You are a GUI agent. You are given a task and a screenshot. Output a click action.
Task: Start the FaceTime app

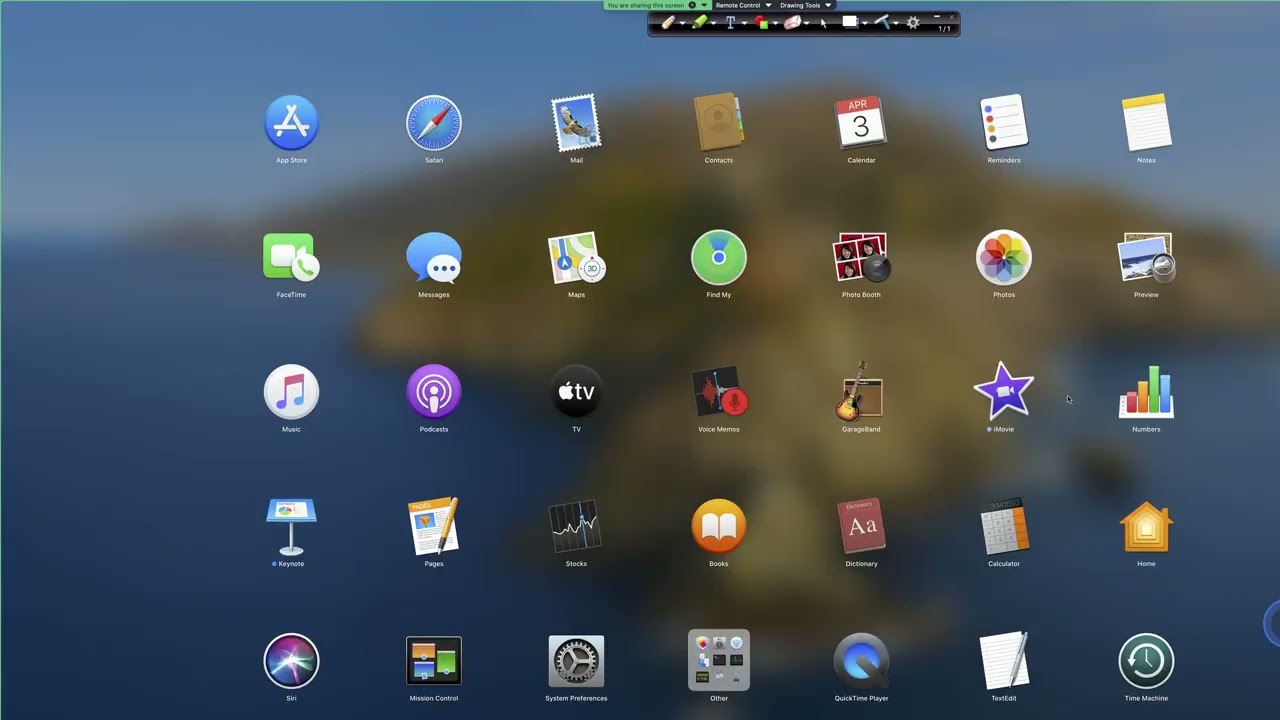click(291, 257)
